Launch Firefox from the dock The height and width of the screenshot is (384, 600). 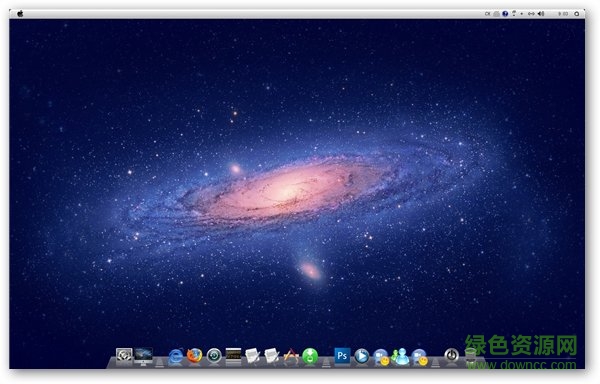pyautogui.click(x=195, y=356)
